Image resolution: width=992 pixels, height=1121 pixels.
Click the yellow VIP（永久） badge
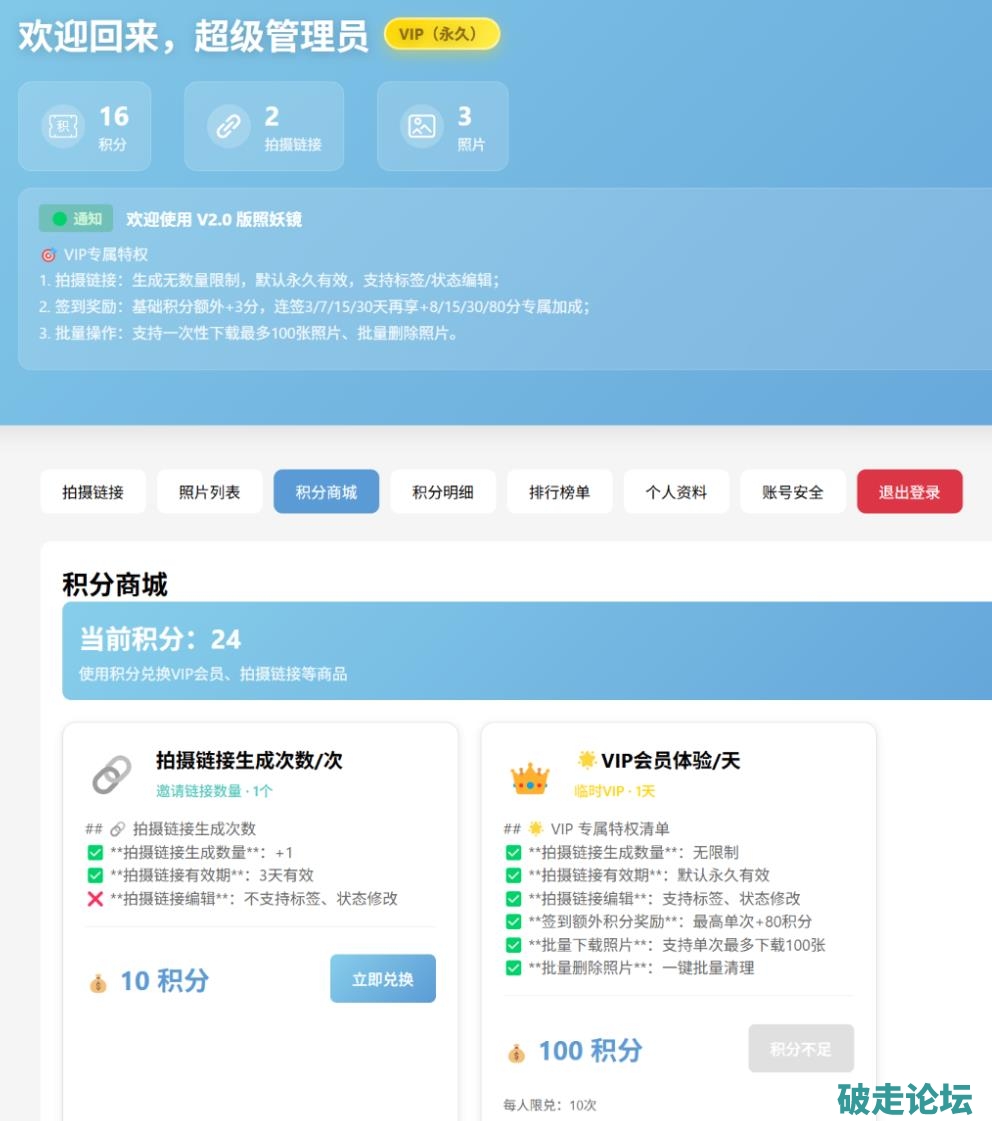441,35
